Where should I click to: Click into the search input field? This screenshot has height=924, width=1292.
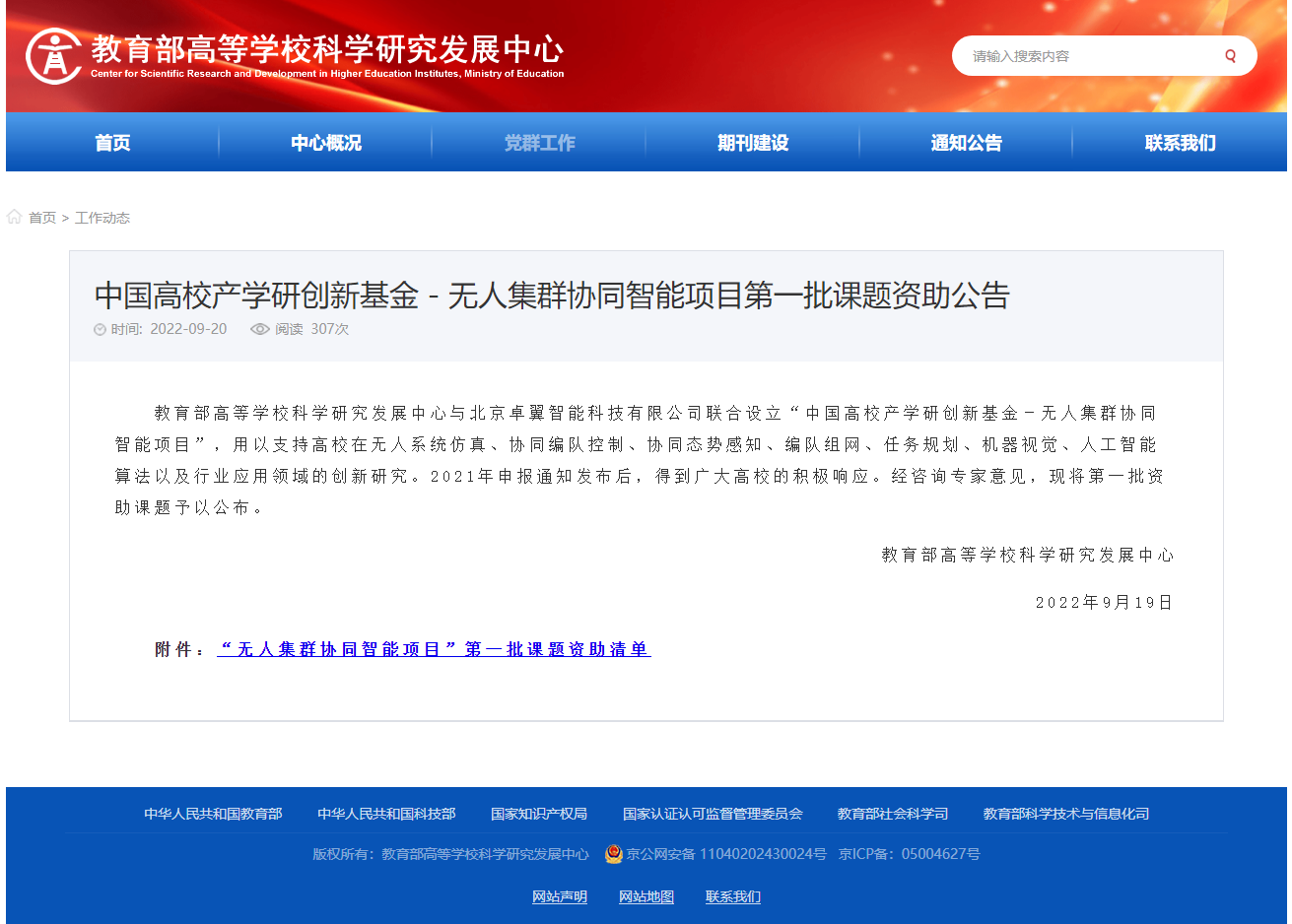point(1084,56)
